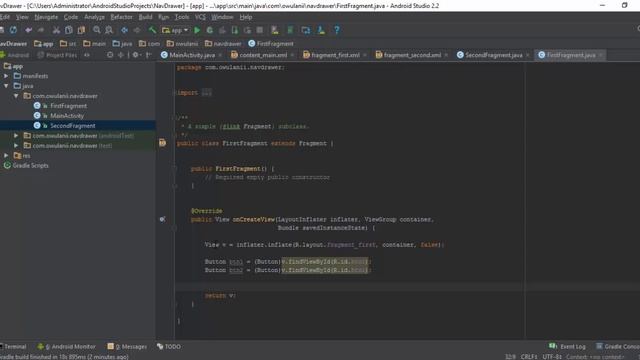640x360 pixels.
Task: Navigate back with blue arrow icon
Action: click(124, 30)
